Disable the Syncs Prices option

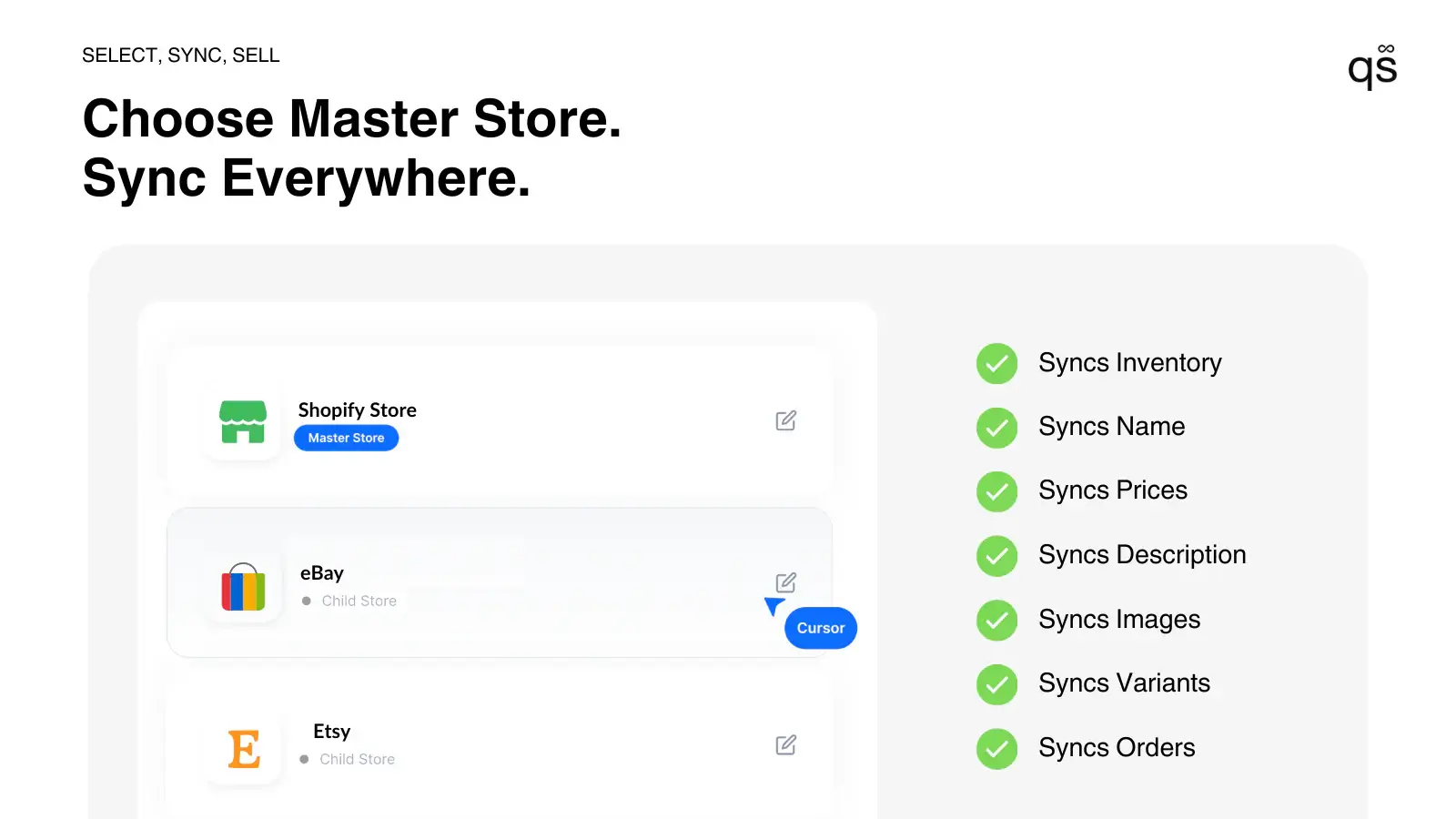click(x=996, y=491)
